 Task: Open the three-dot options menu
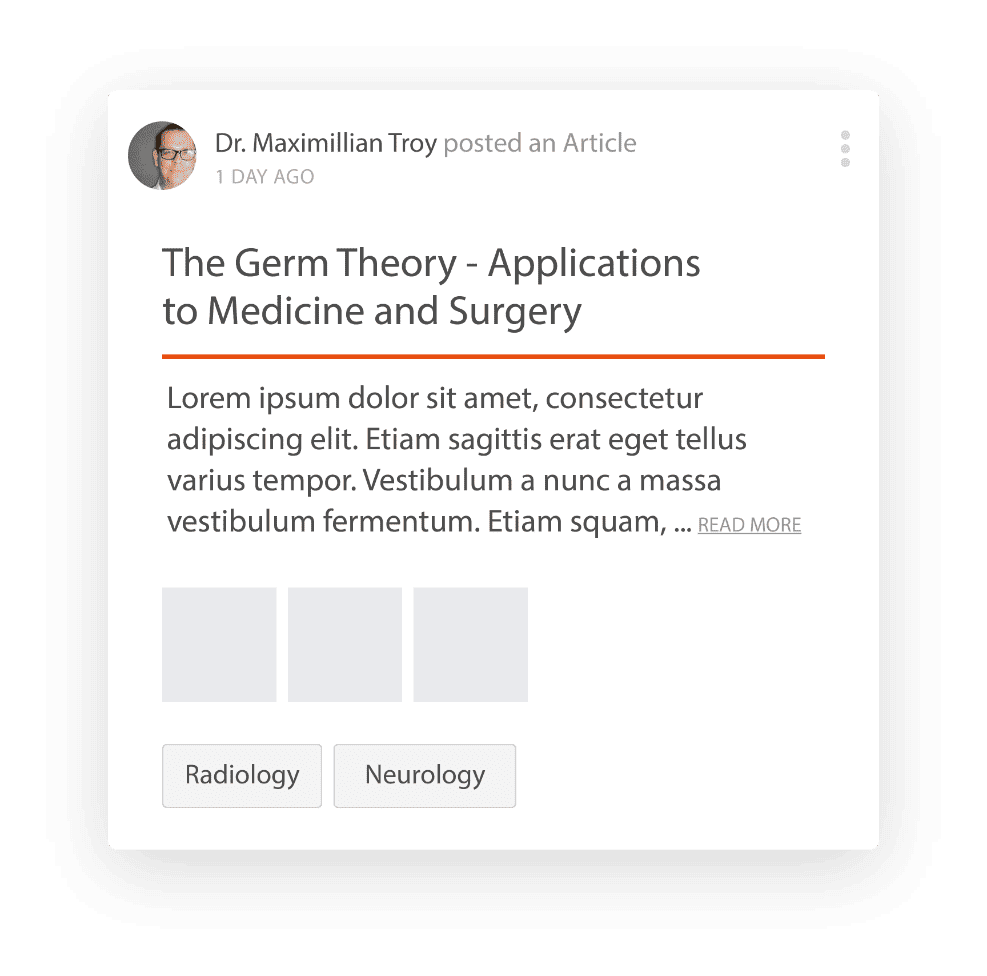(845, 149)
